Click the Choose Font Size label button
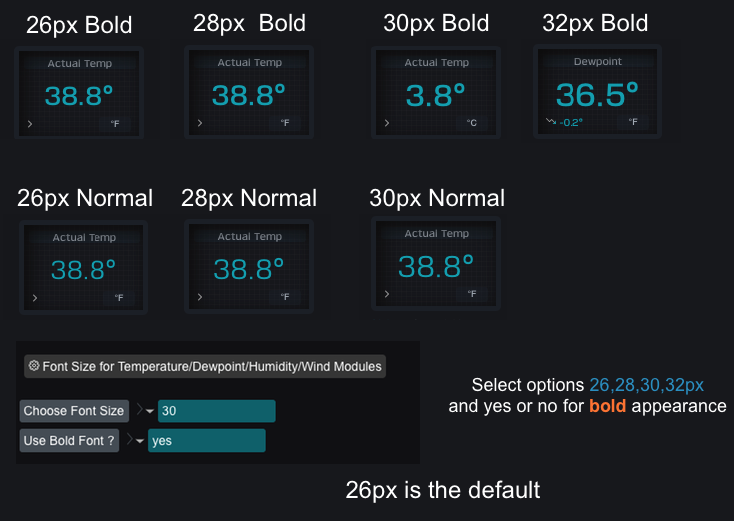The width and height of the screenshot is (734, 521). 74,411
